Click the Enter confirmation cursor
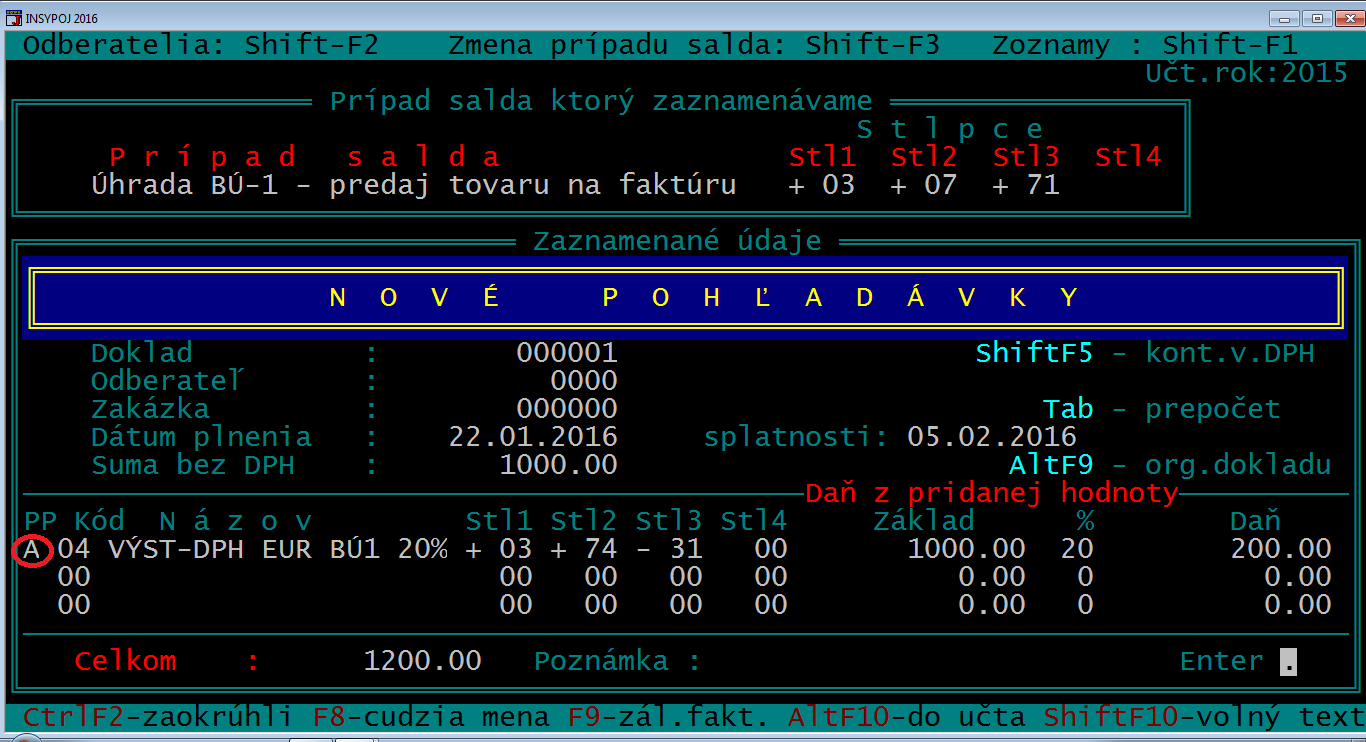 [x=1289, y=662]
